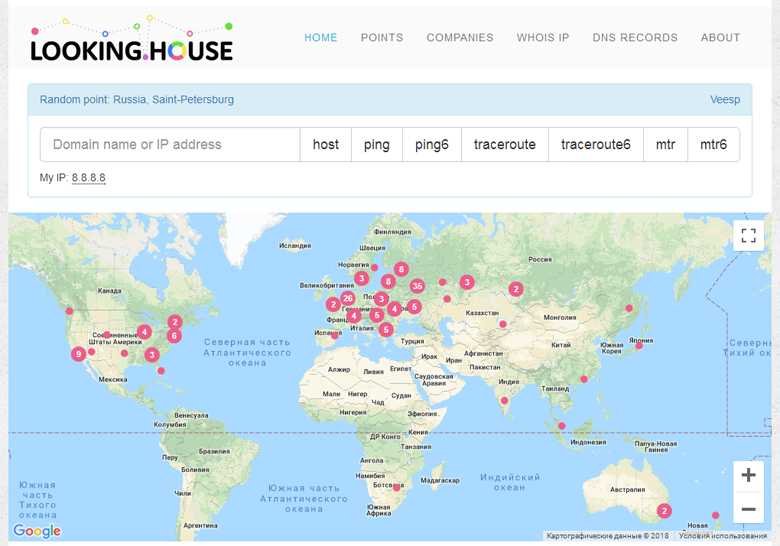Viewport: 780px width, 546px height.
Task: Click the marker in southern China Hong Kong
Action: [x=584, y=379]
